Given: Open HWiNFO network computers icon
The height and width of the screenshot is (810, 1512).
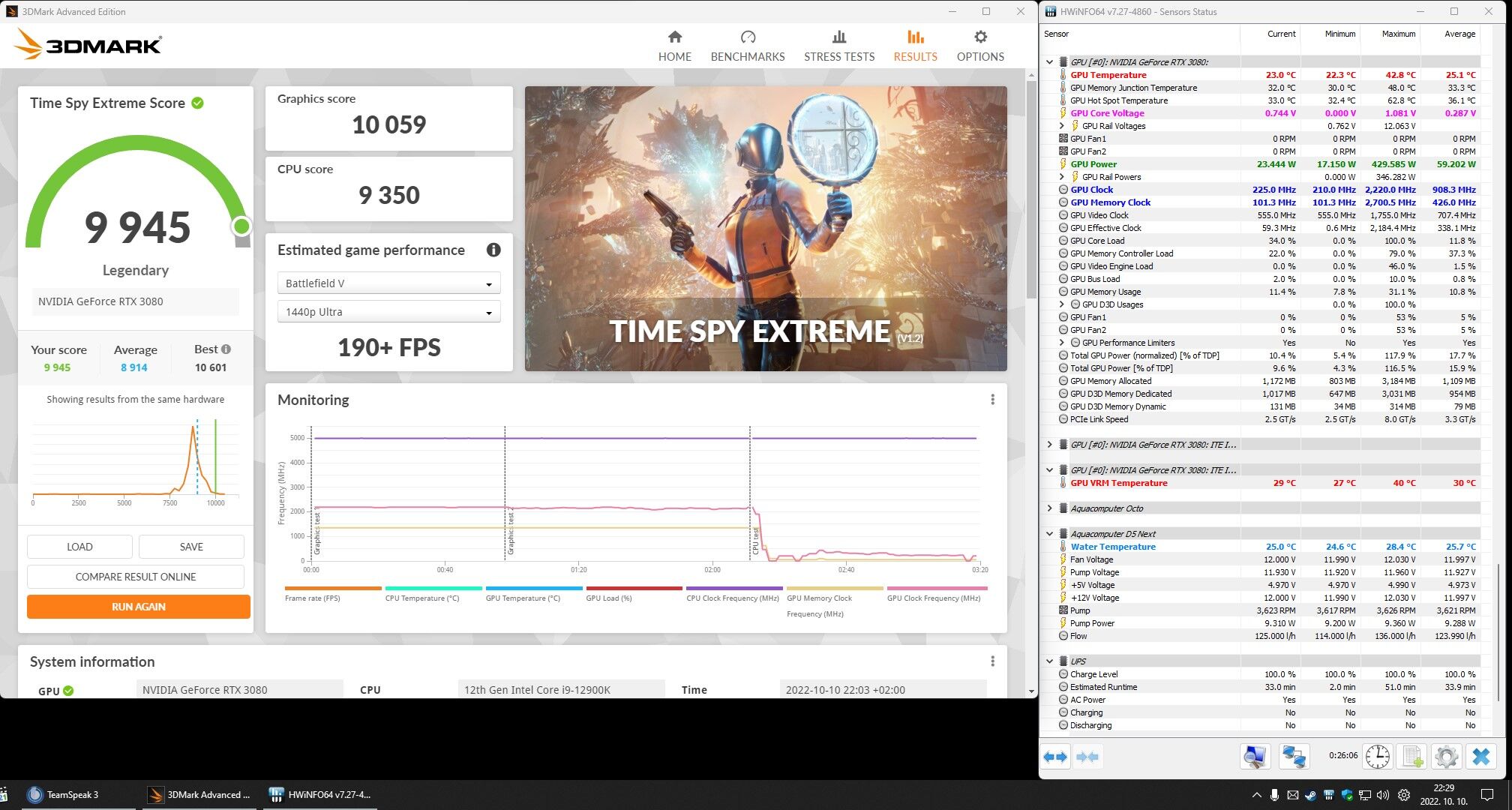Looking at the screenshot, I should (1294, 757).
